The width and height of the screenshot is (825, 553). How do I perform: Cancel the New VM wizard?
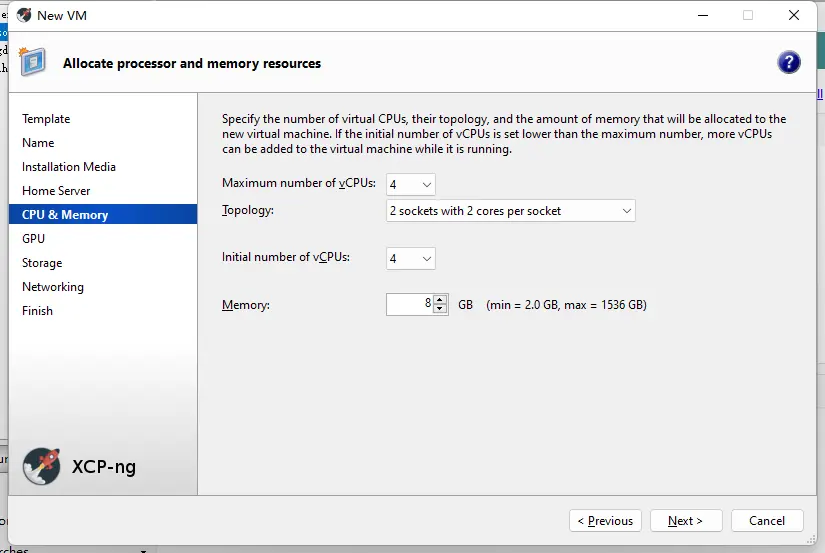point(767,520)
